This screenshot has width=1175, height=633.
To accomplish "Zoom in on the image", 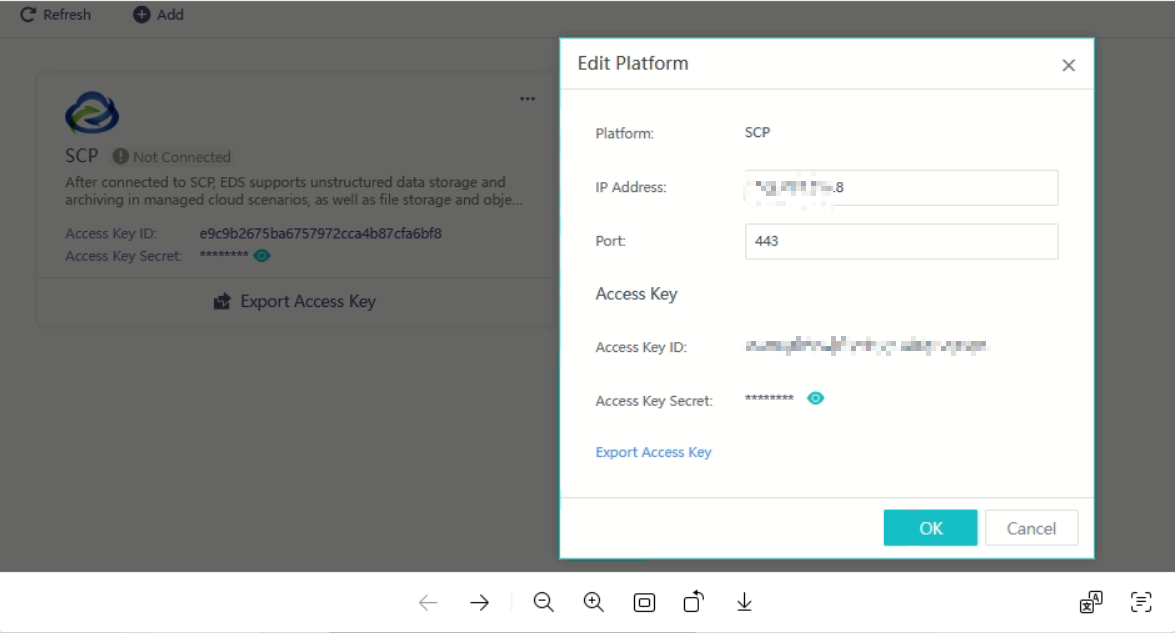I will (594, 602).
